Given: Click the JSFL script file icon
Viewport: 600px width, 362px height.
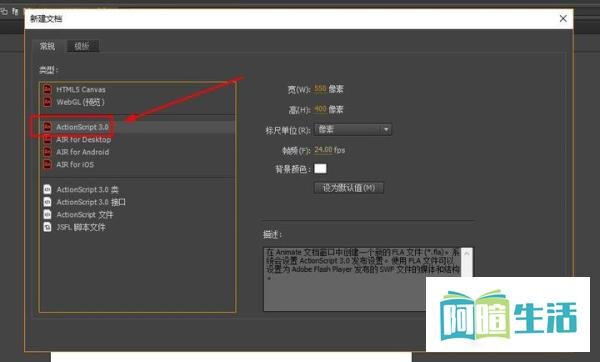Looking at the screenshot, I should point(47,227).
